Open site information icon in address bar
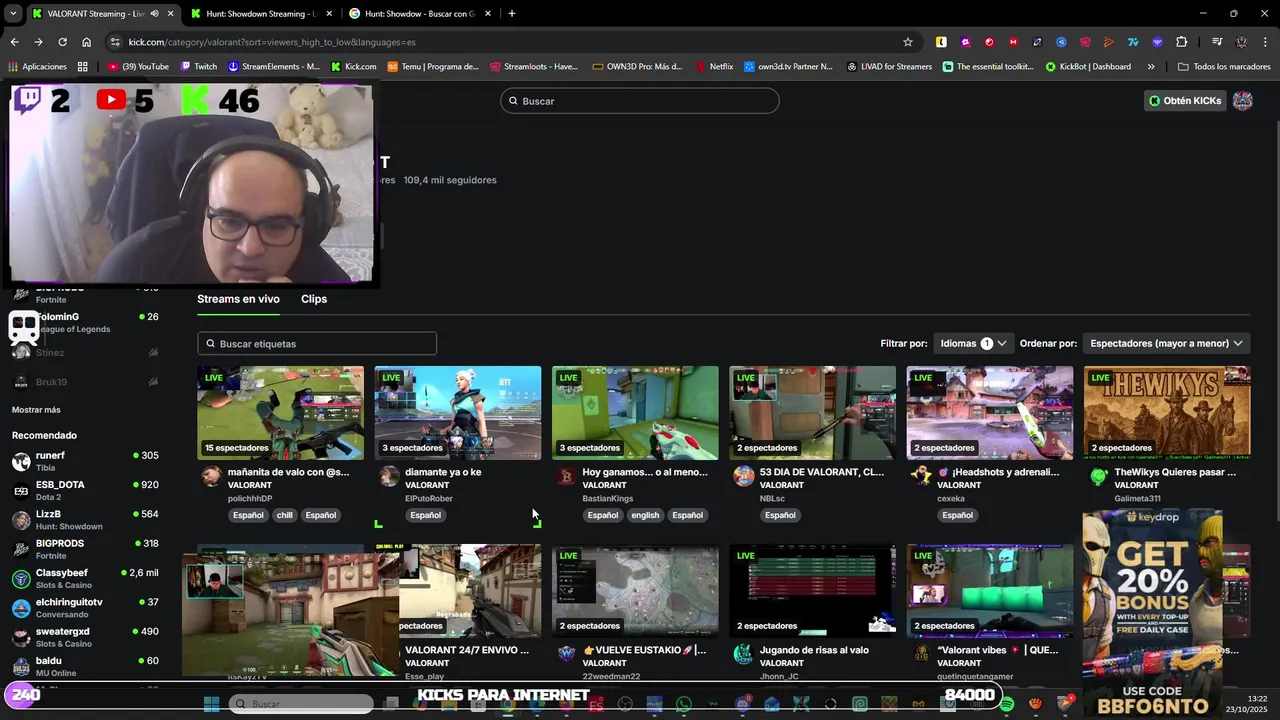This screenshot has height=720, width=1280. point(116,42)
